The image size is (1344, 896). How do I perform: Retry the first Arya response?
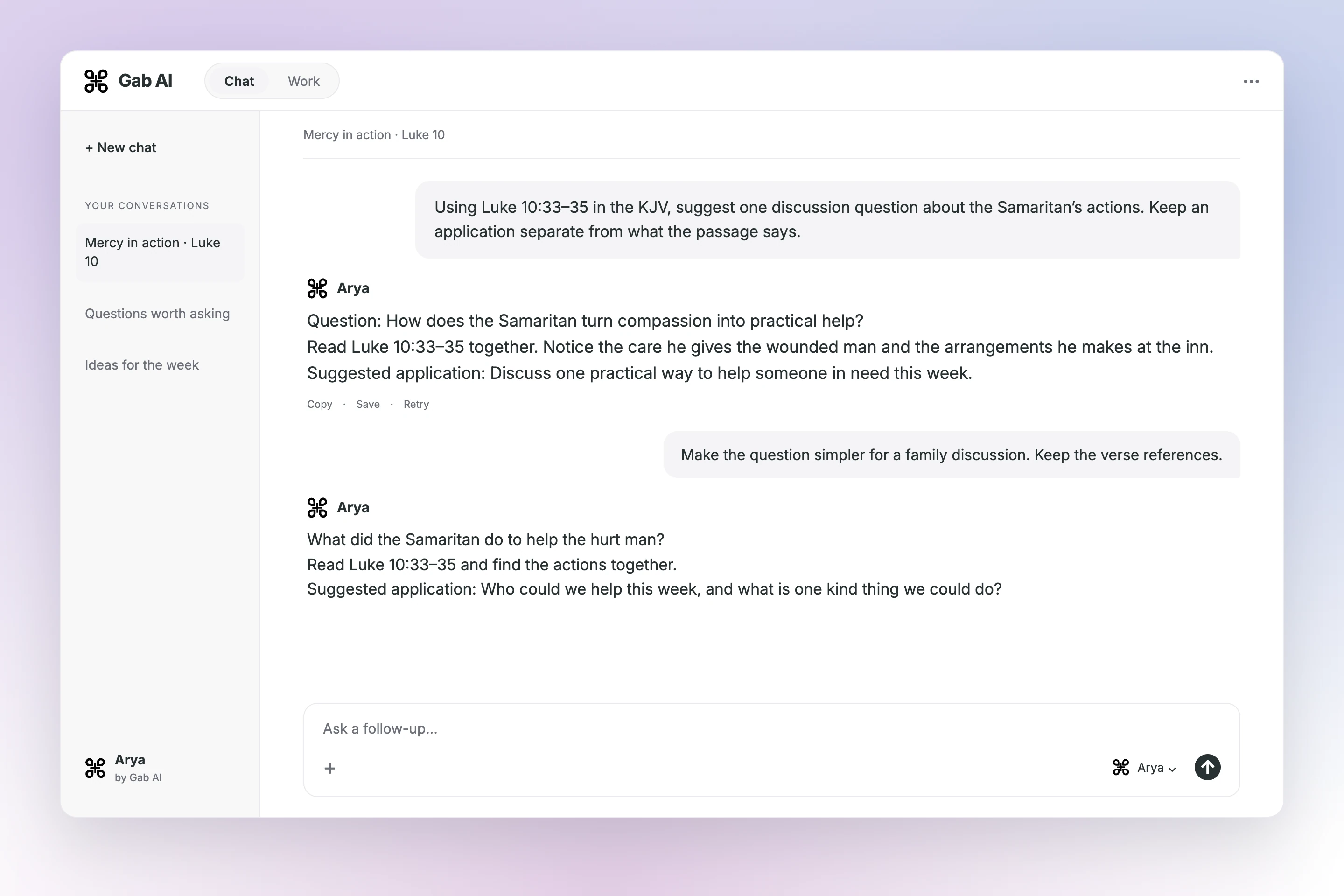point(416,404)
